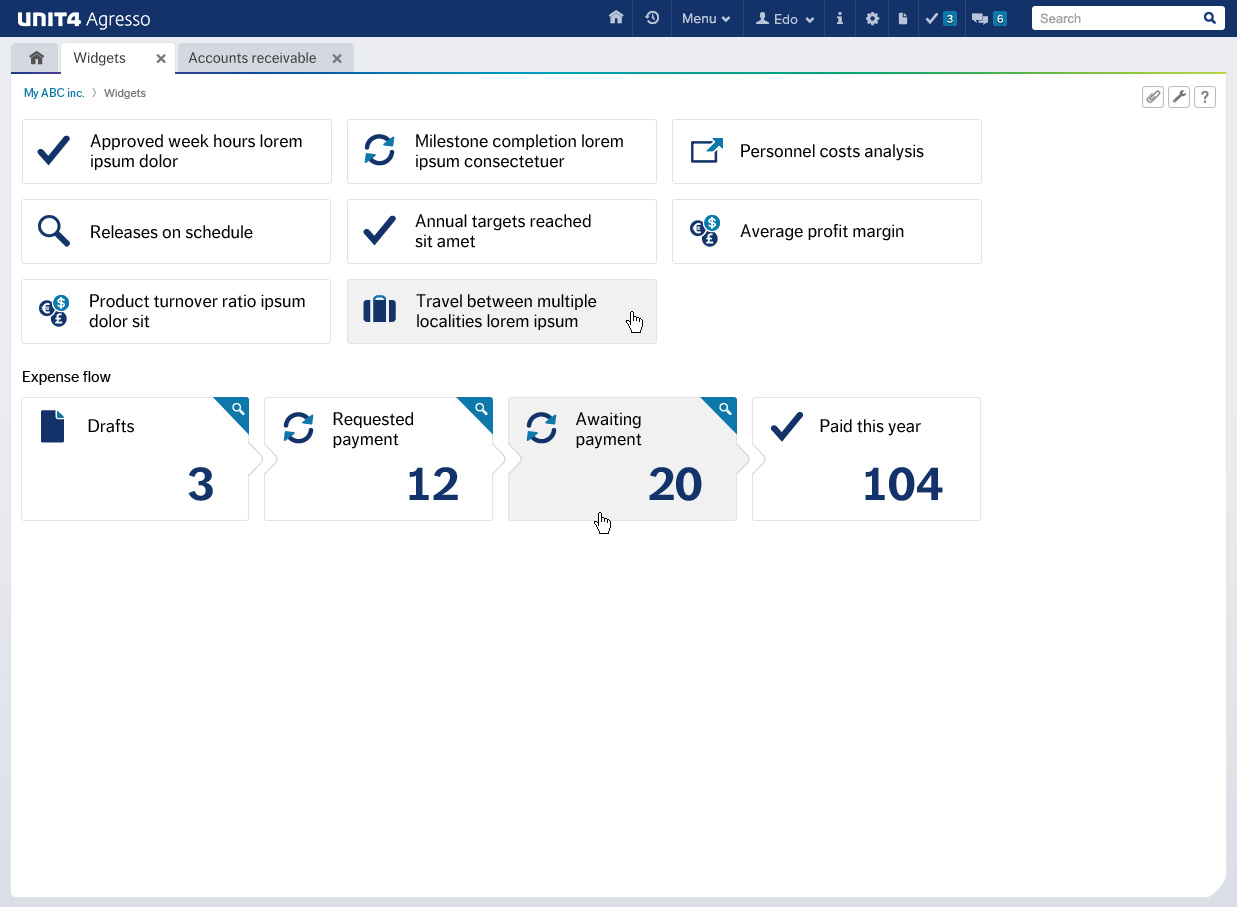Click the document icon in top bar
The width and height of the screenshot is (1237, 907).
[902, 18]
